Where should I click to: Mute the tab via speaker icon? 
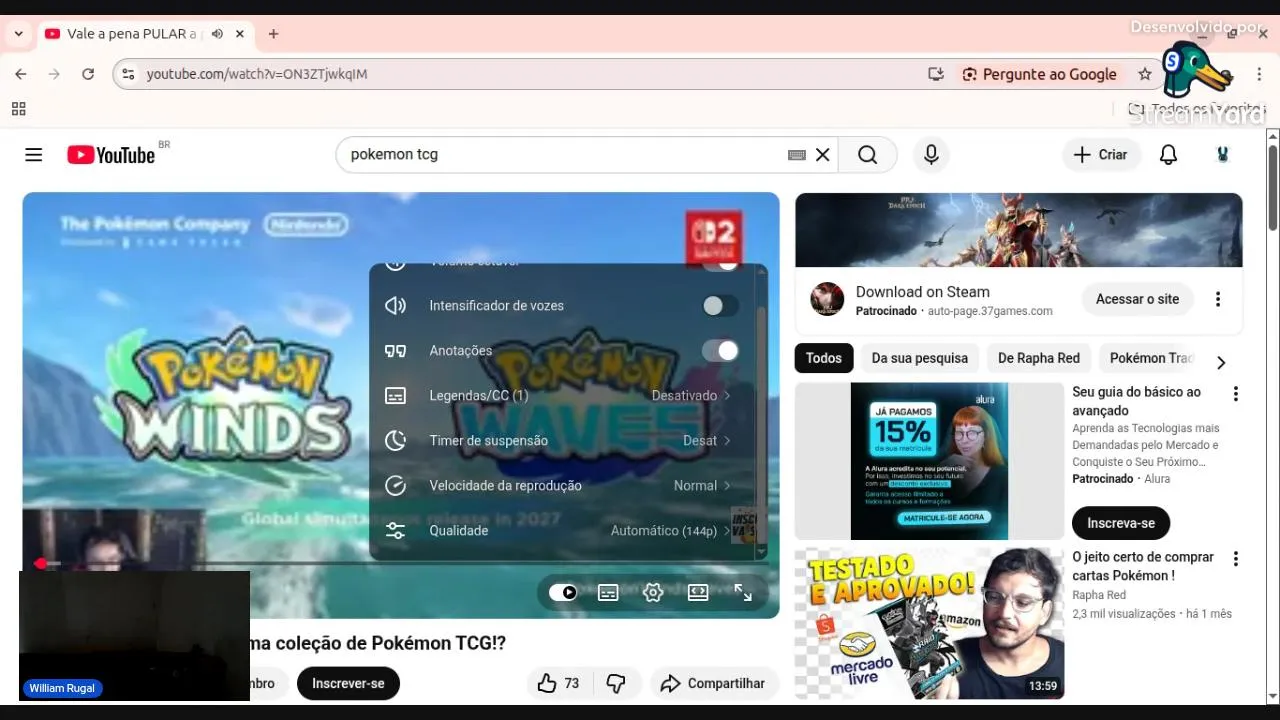tap(217, 34)
